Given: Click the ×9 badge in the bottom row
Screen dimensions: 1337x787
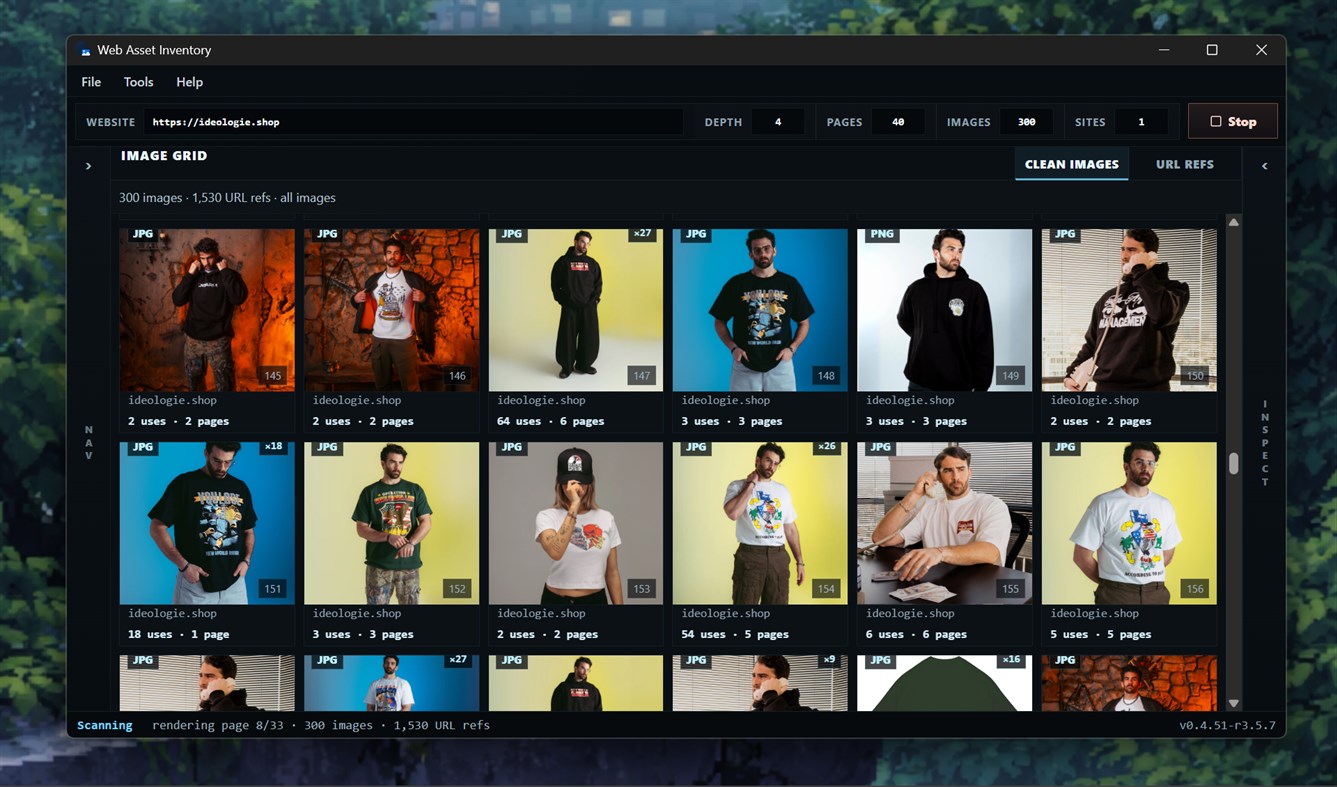Looking at the screenshot, I should point(829,660).
